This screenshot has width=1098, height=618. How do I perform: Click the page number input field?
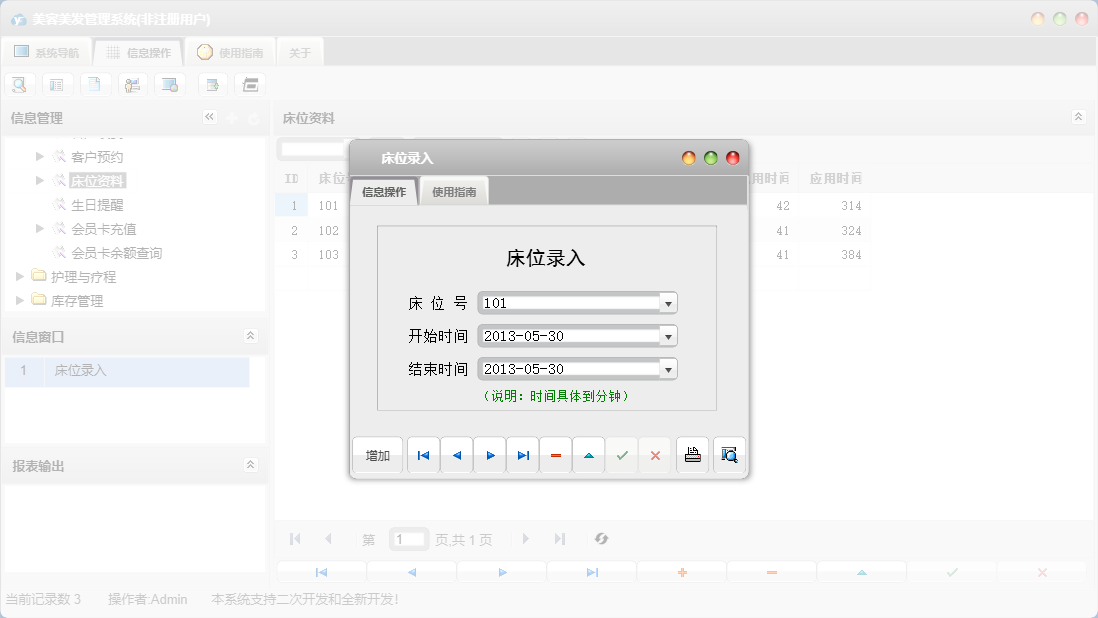coord(409,538)
